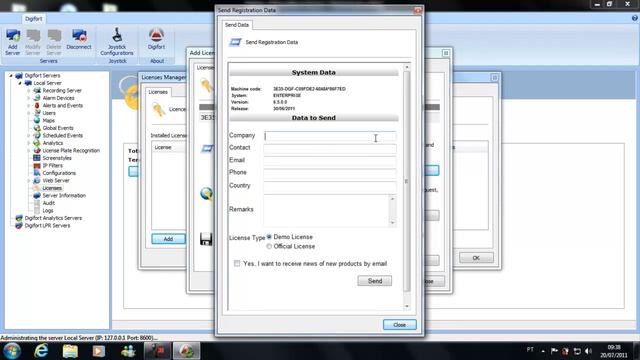Click the vertical scrollbar of the data form
The width and height of the screenshot is (640, 360).
pyautogui.click(x=407, y=182)
